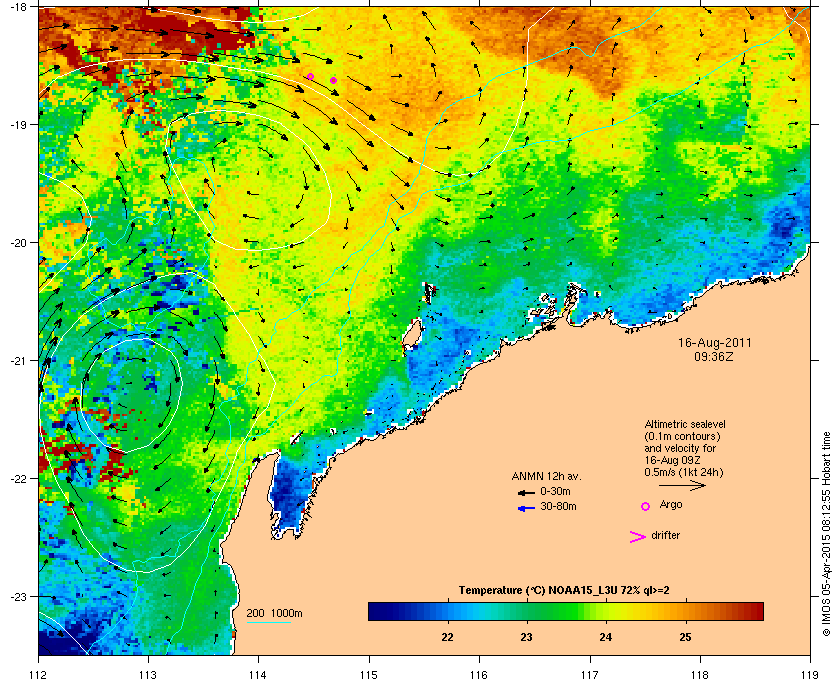Image resolution: width=840 pixels, height=680 pixels.
Task: Click the colorbar tick label 25
Action: (685, 637)
